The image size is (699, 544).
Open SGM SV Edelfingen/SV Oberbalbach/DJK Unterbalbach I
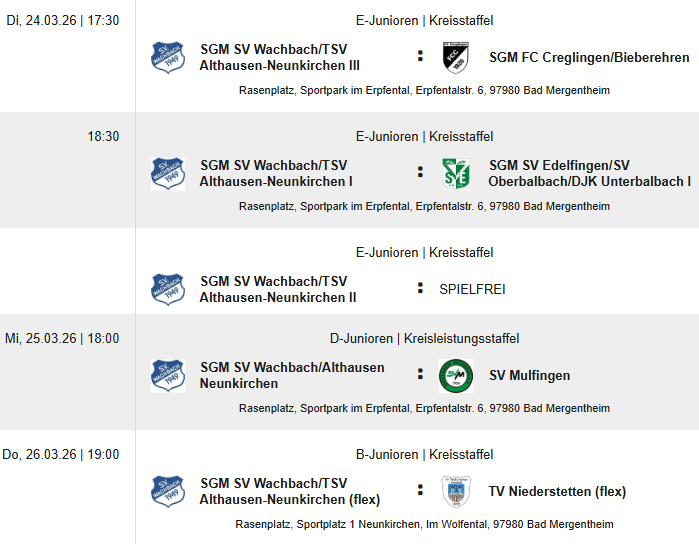click(x=589, y=173)
